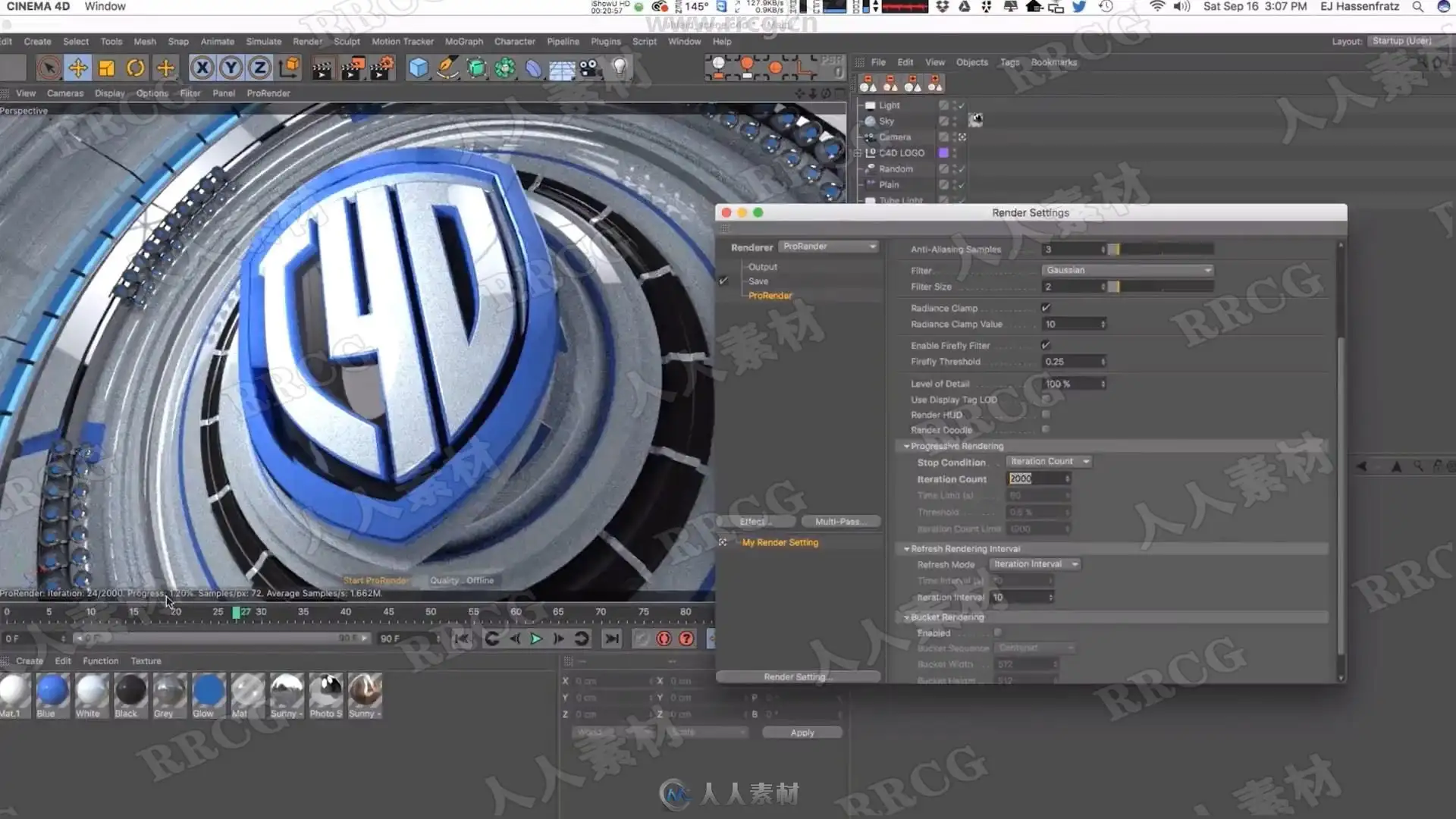The width and height of the screenshot is (1456, 819).
Task: Adjust the Anti-Aliasing Samples slider
Action: pos(1160,249)
